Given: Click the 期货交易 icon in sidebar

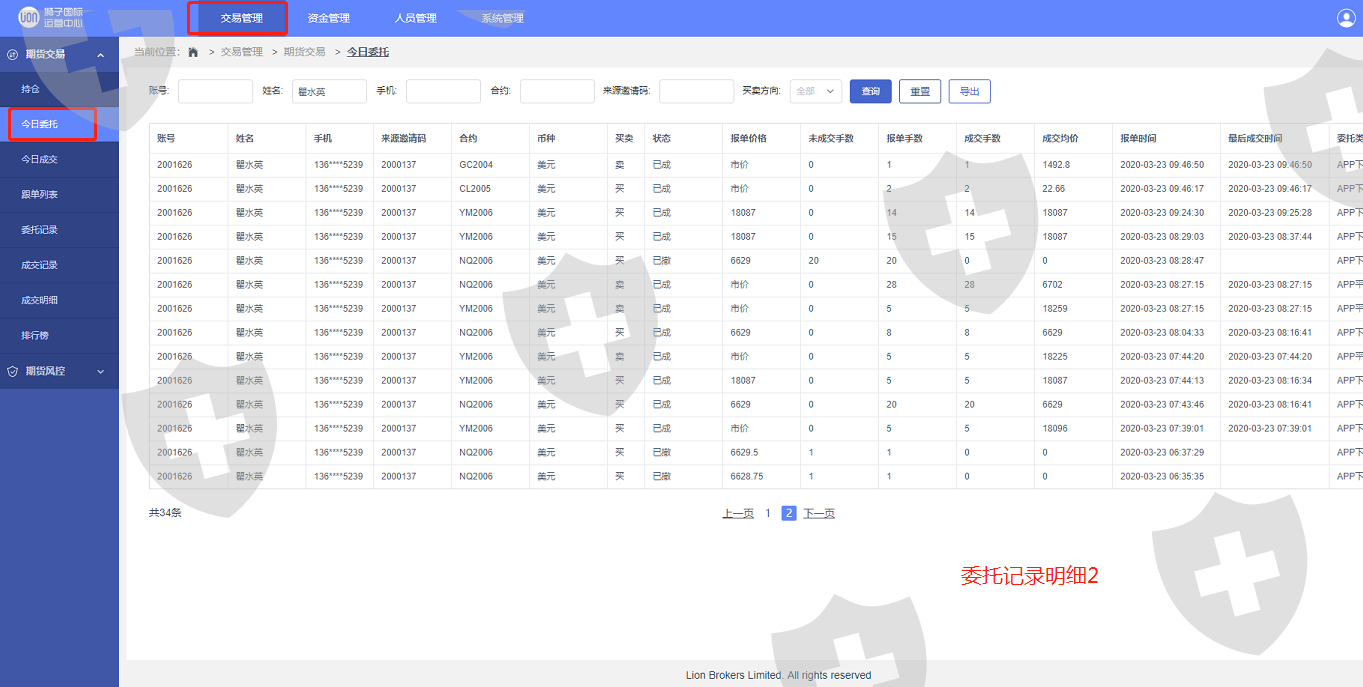Looking at the screenshot, I should pos(13,54).
